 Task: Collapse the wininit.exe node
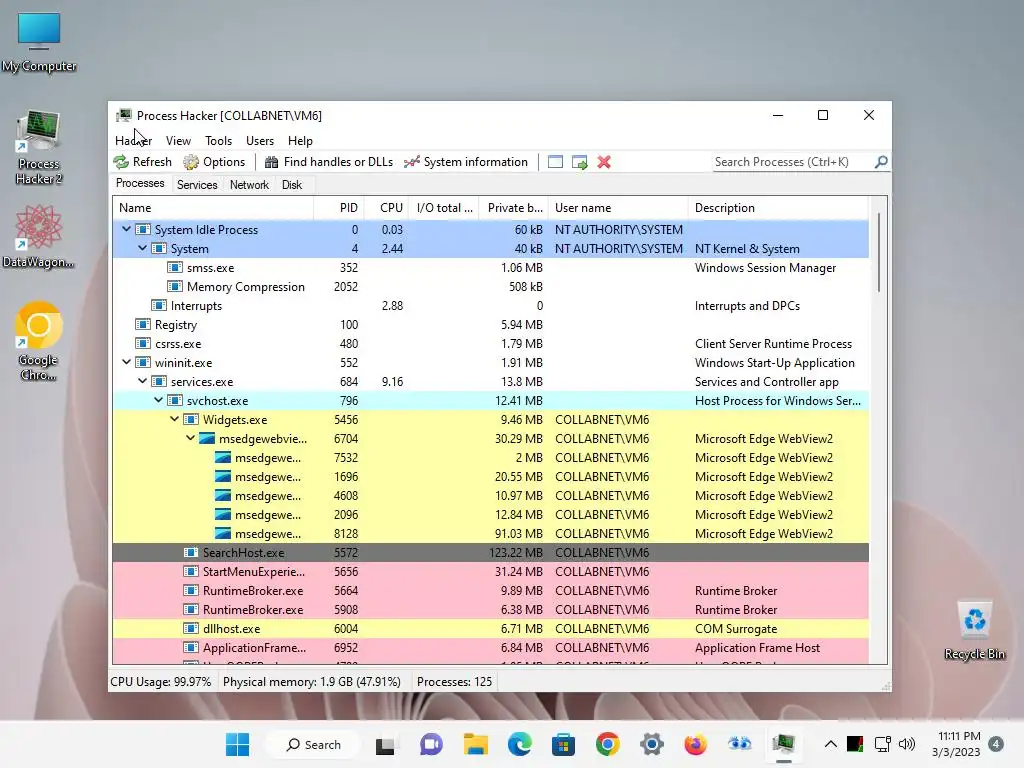[126, 362]
